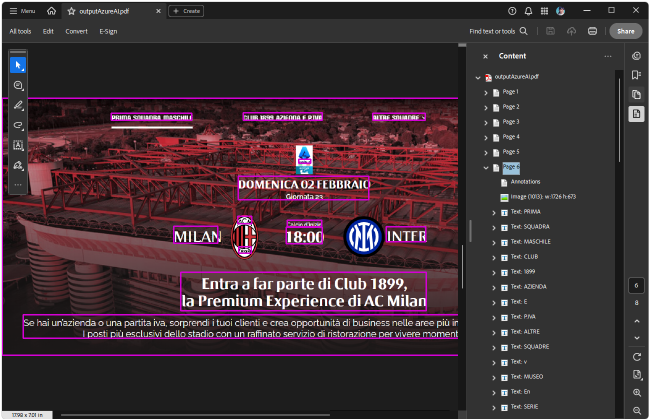Open Content panel options ellipsis

click(608, 56)
